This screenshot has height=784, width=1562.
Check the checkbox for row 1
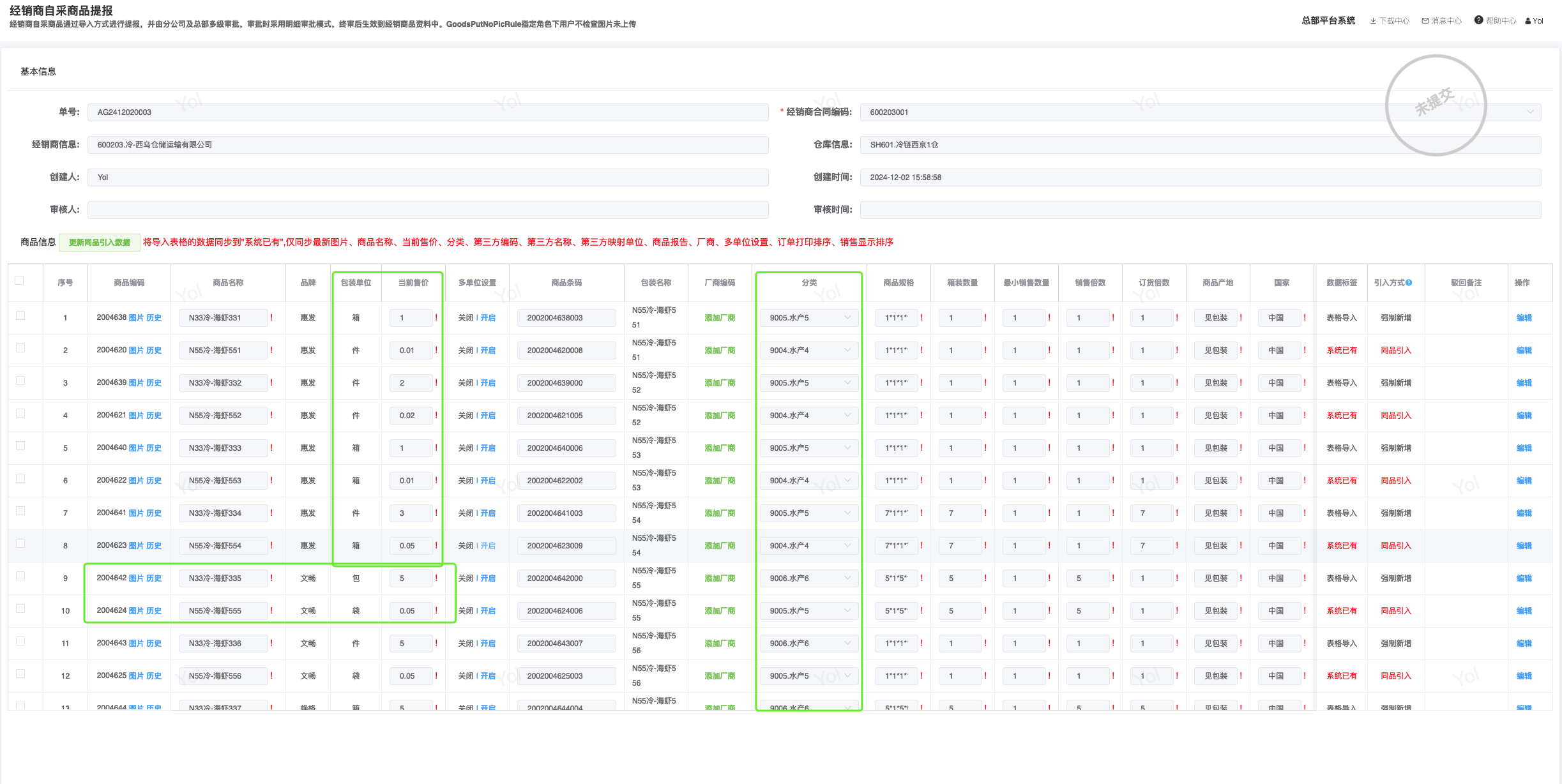(x=20, y=315)
